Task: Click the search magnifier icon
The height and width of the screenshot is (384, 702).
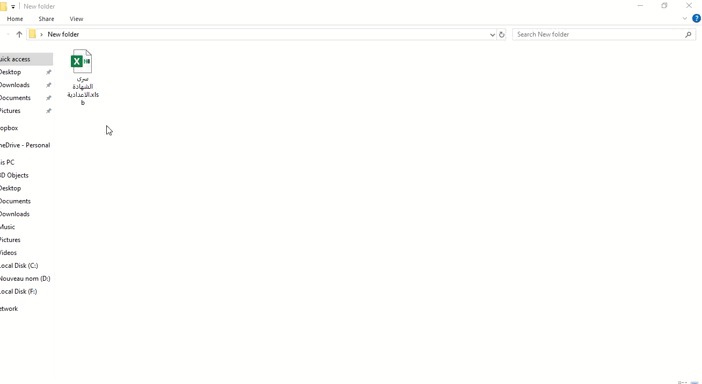Action: click(688, 34)
